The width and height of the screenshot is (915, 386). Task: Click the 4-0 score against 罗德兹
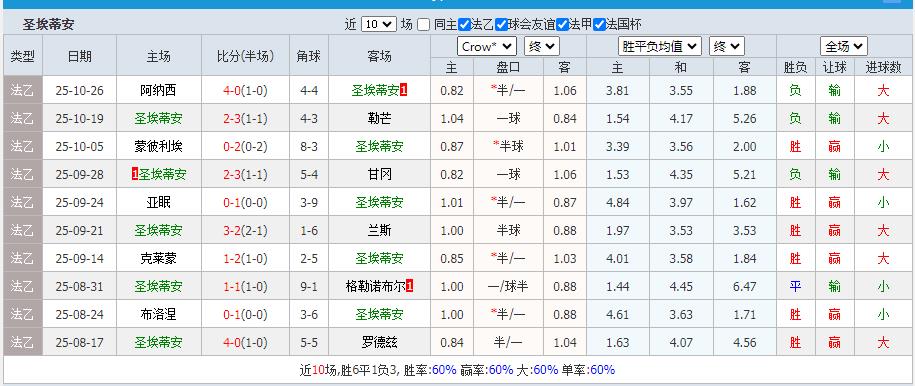pos(232,343)
